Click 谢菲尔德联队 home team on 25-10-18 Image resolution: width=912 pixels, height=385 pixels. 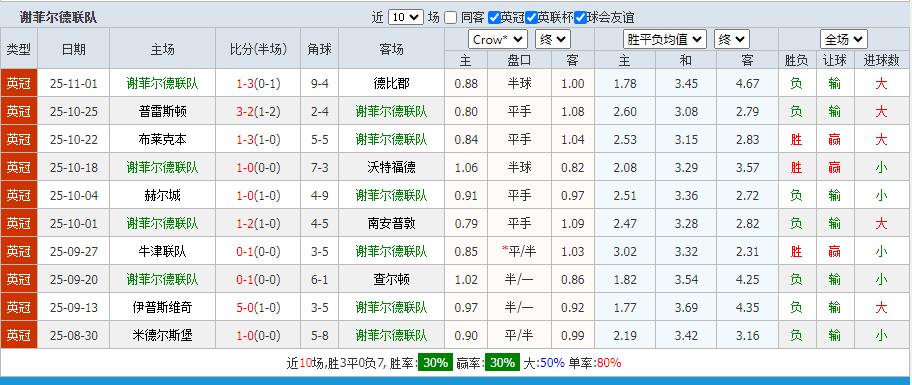(163, 167)
